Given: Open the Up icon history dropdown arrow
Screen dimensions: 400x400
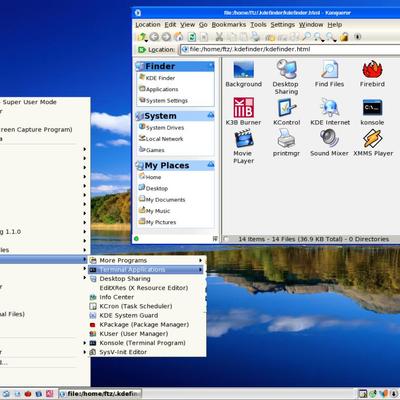Looking at the screenshot, I should (x=147, y=40).
